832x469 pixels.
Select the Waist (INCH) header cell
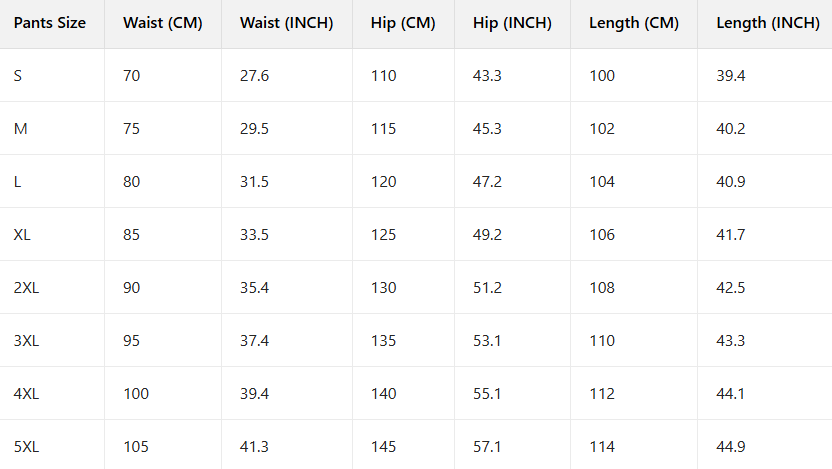point(286,23)
